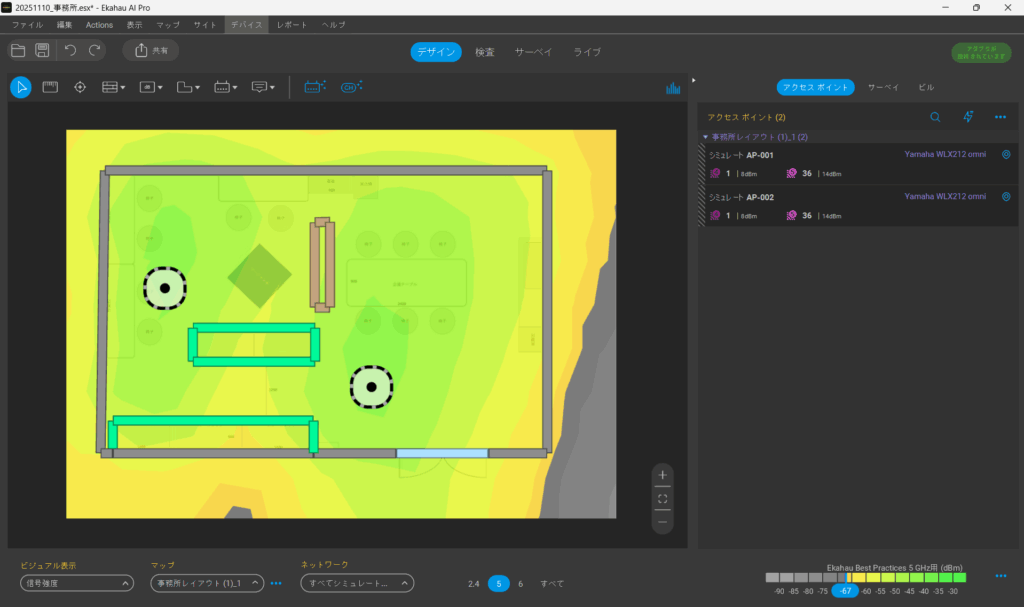Open the project folder icon
Screen dimensions: 1024x607
pos(18,50)
